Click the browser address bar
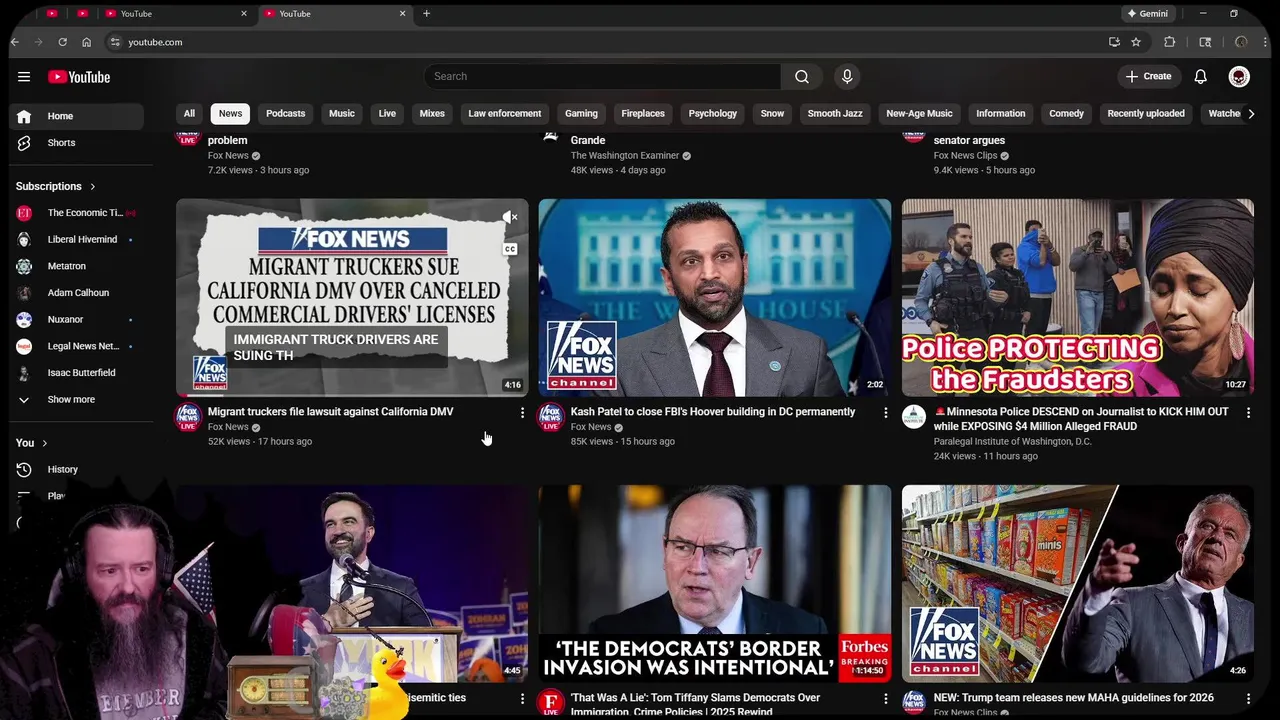The height and width of the screenshot is (720, 1280). [x=600, y=42]
